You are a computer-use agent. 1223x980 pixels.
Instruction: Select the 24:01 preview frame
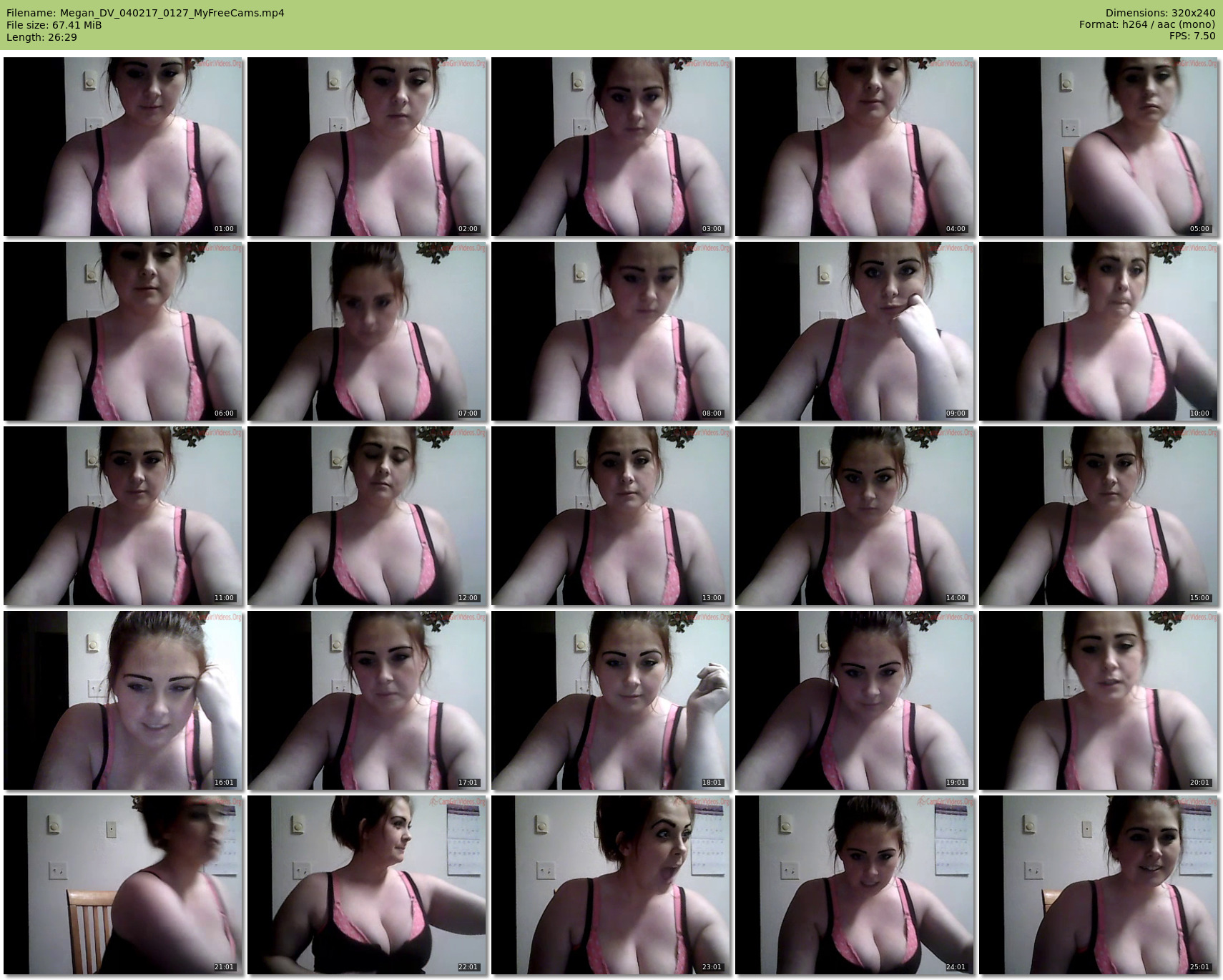(855, 885)
